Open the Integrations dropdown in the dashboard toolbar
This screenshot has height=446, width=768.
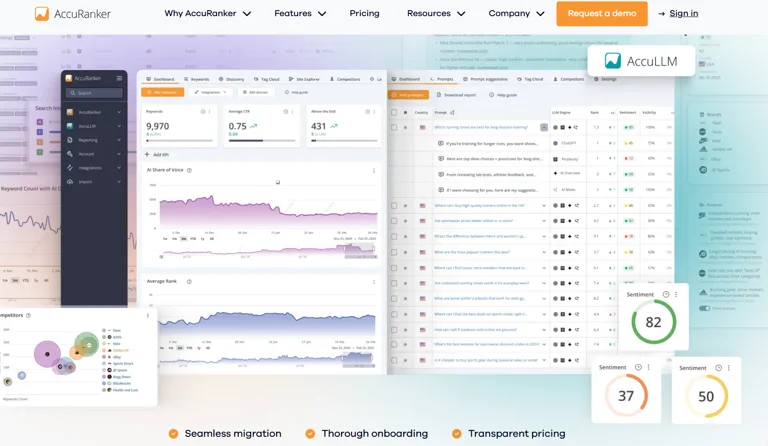coord(211,92)
